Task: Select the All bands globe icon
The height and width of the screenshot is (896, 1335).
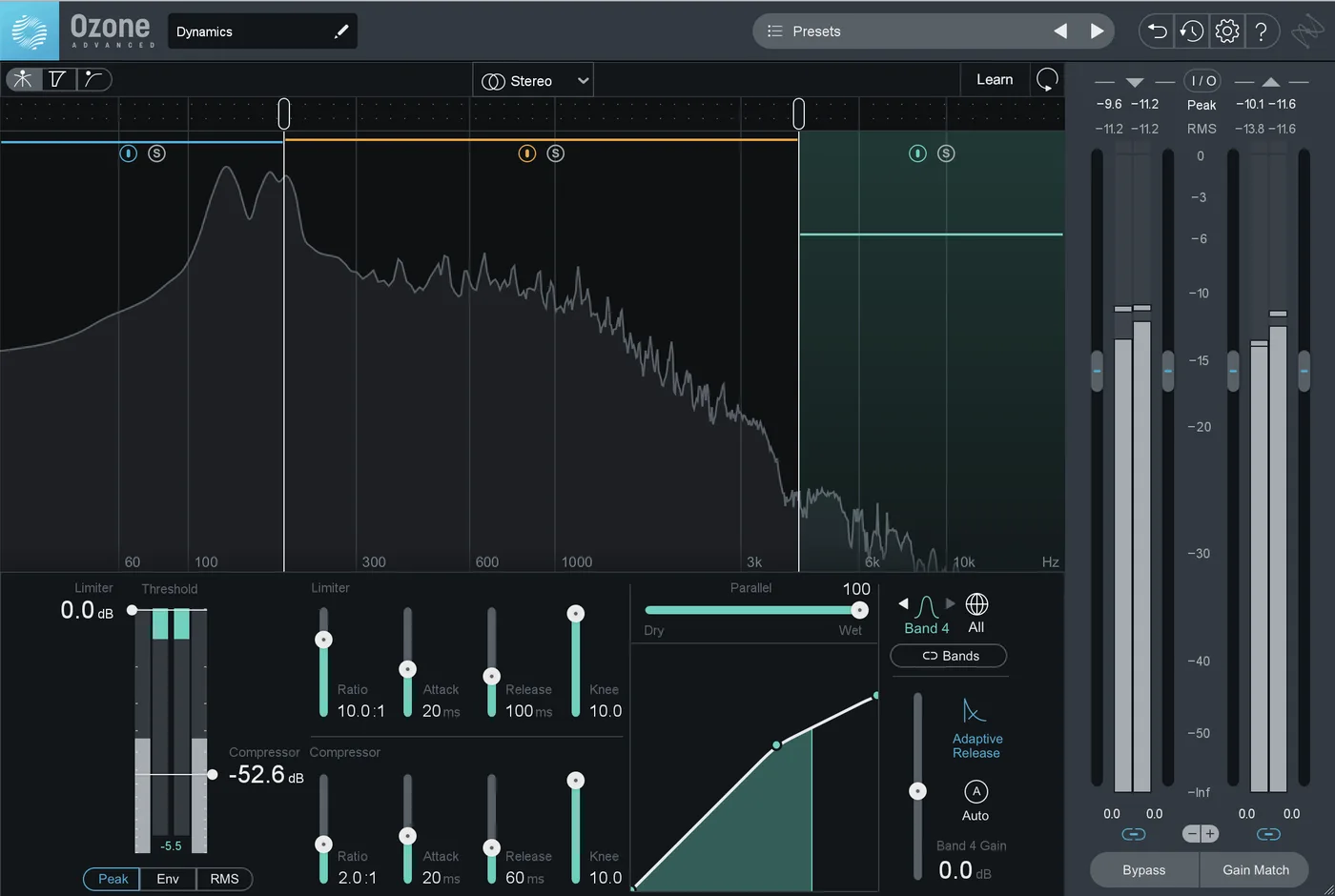Action: click(x=976, y=604)
